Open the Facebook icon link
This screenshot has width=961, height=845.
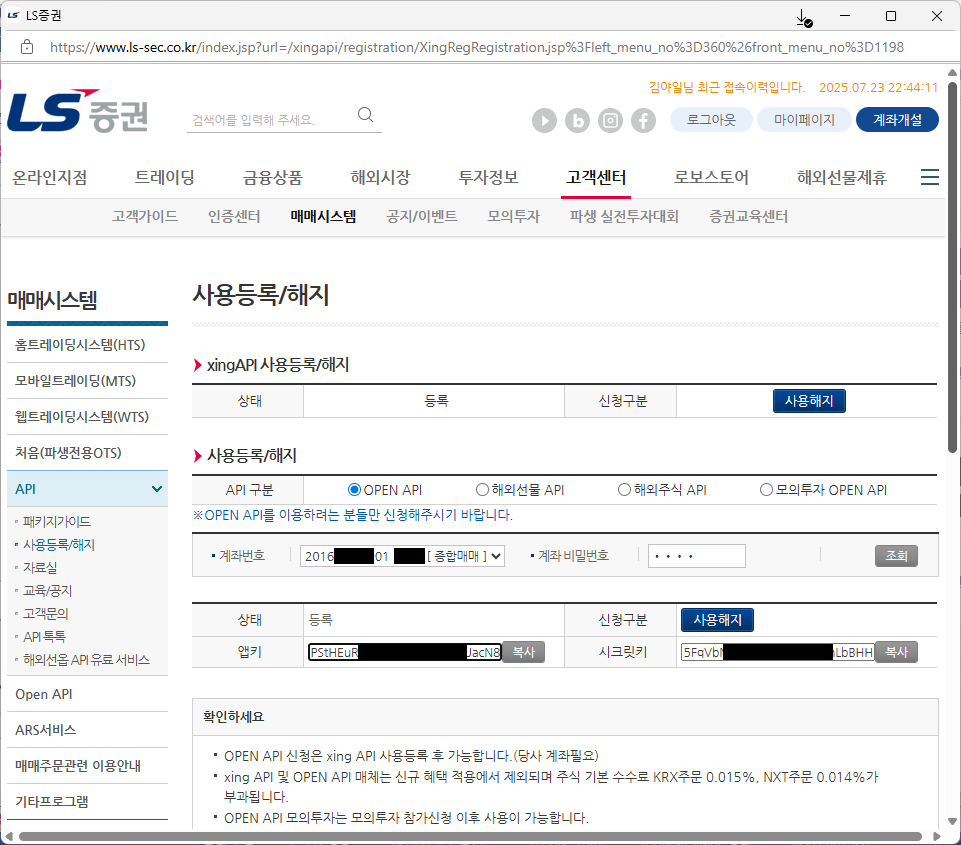tap(643, 120)
